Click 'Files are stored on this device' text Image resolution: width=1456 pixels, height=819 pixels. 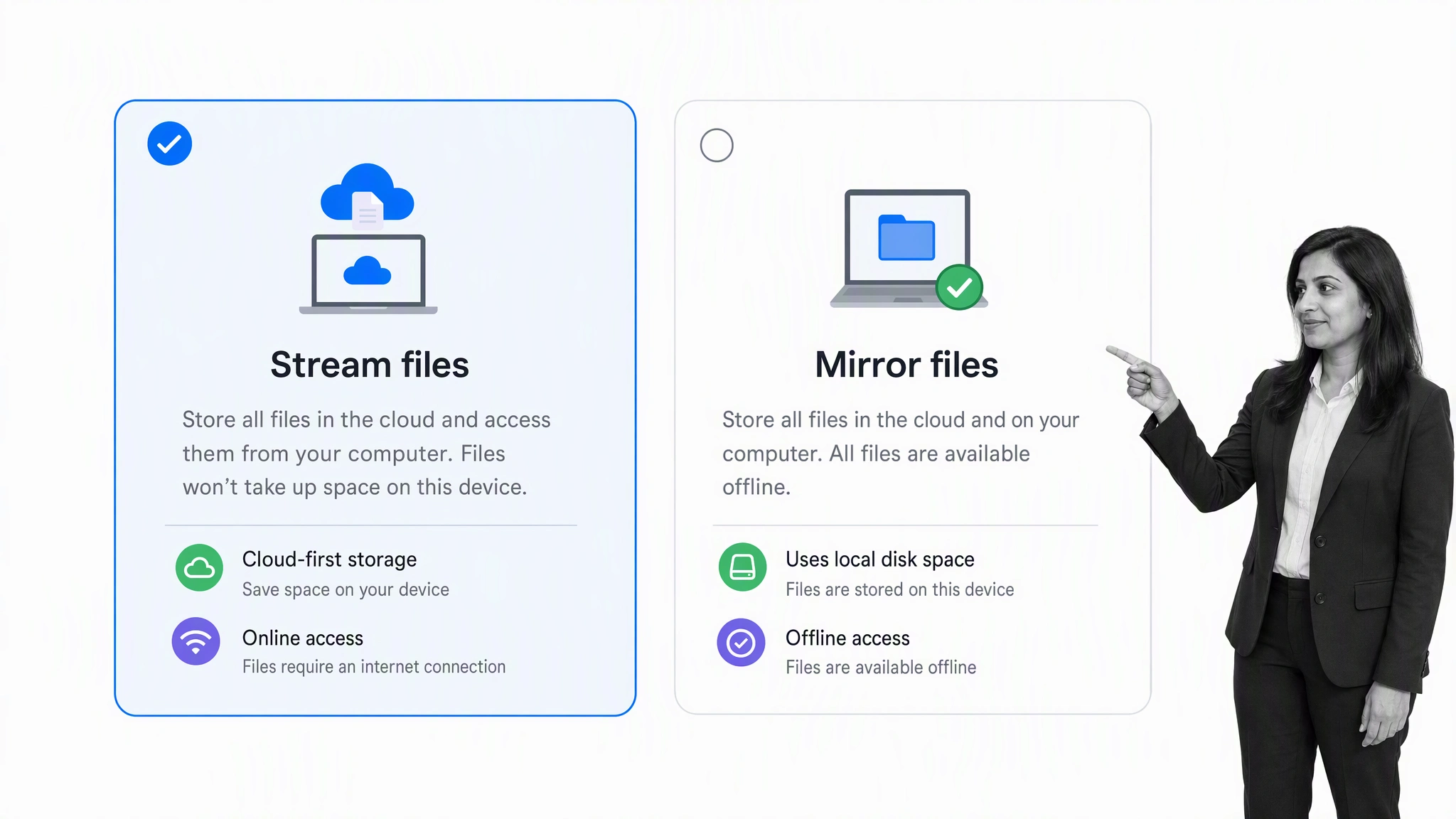click(x=899, y=589)
